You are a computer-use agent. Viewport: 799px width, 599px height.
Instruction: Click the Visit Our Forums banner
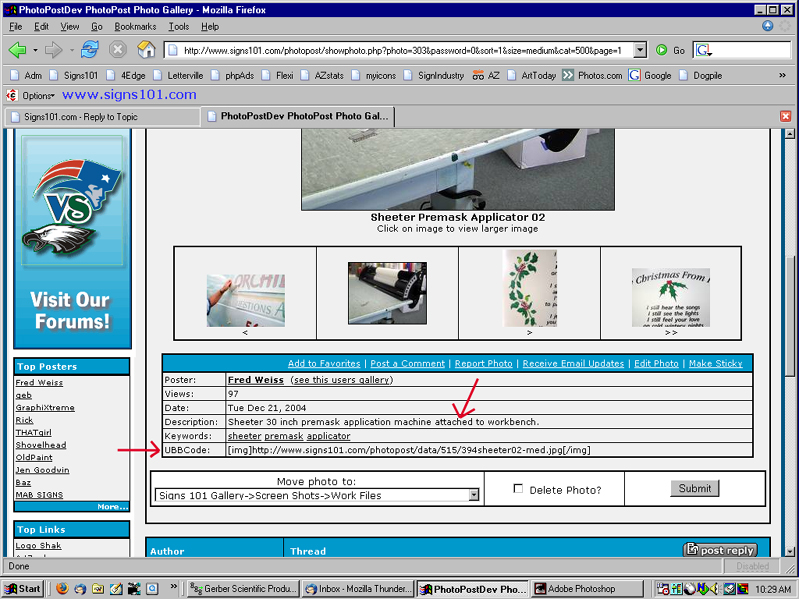click(72, 239)
